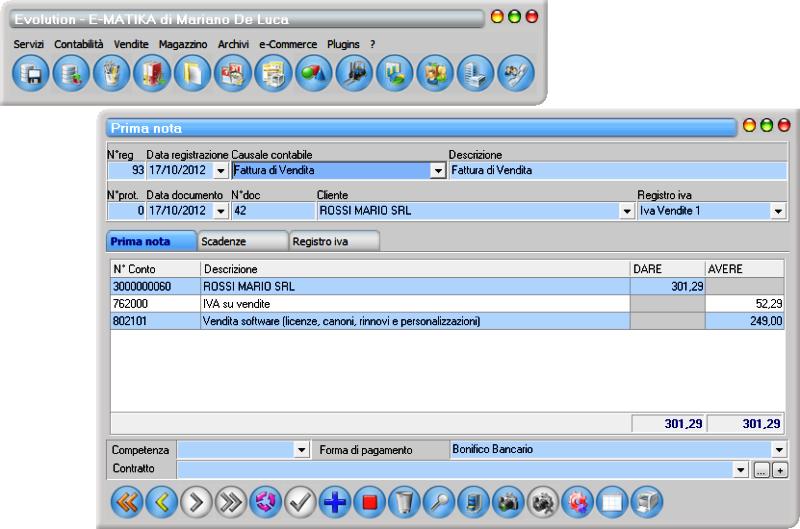Confirm the entry with the checkmark icon

coord(300,502)
